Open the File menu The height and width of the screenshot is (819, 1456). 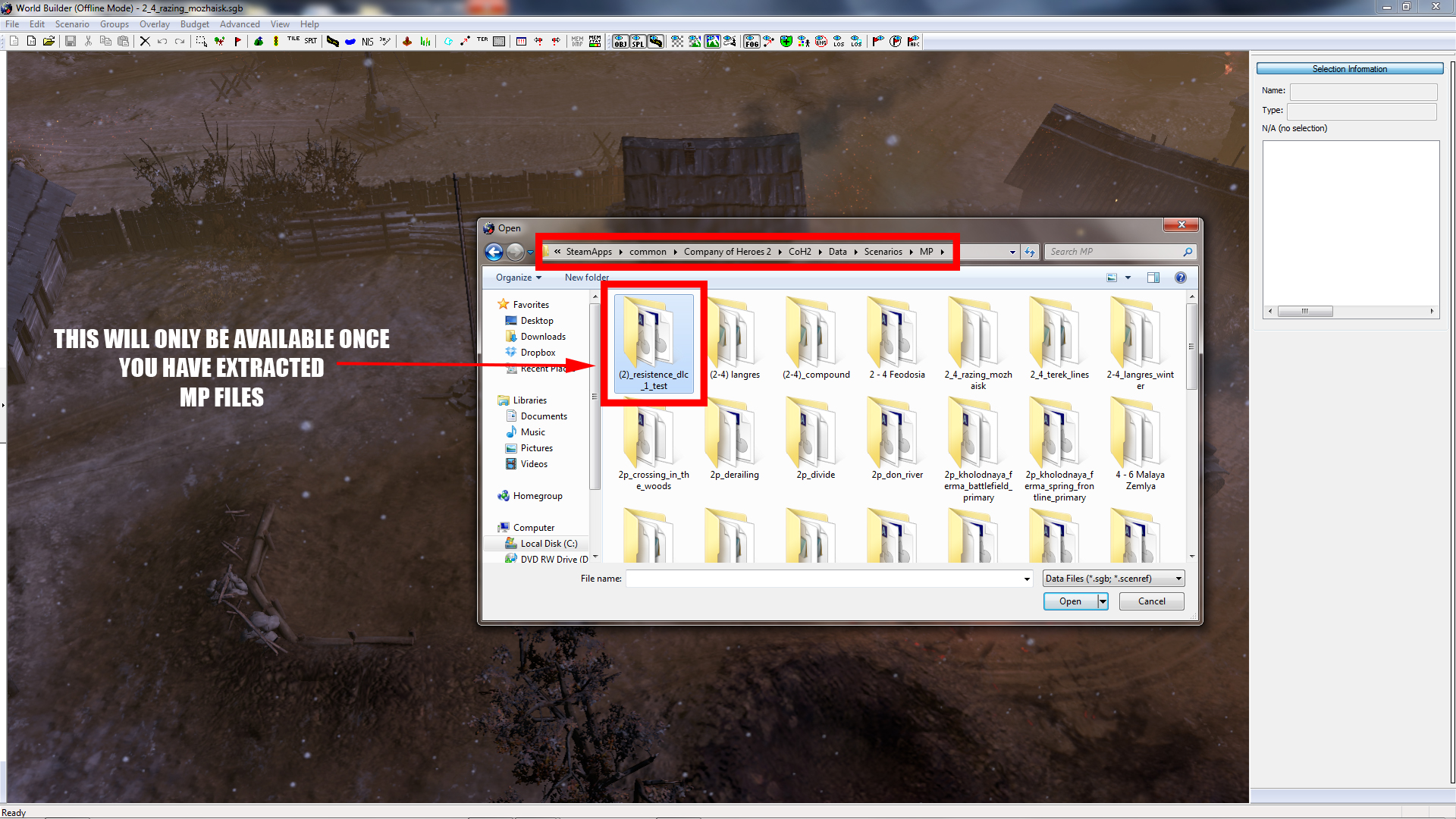click(x=12, y=24)
